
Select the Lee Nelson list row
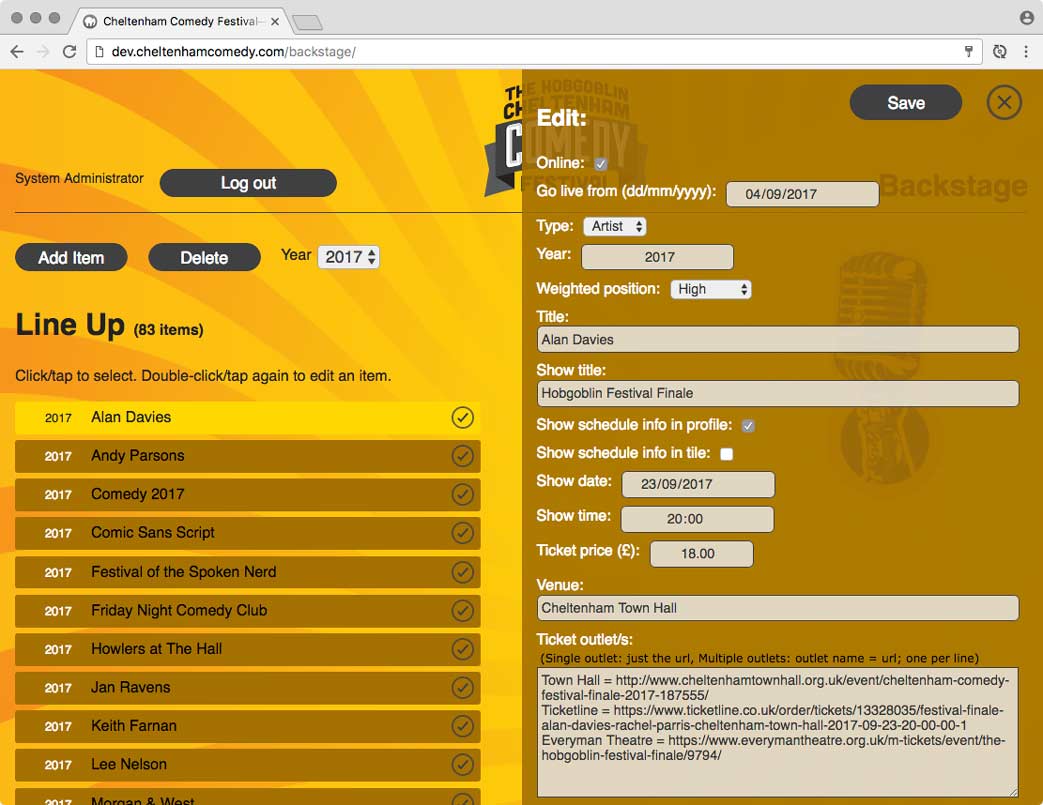[247, 765]
